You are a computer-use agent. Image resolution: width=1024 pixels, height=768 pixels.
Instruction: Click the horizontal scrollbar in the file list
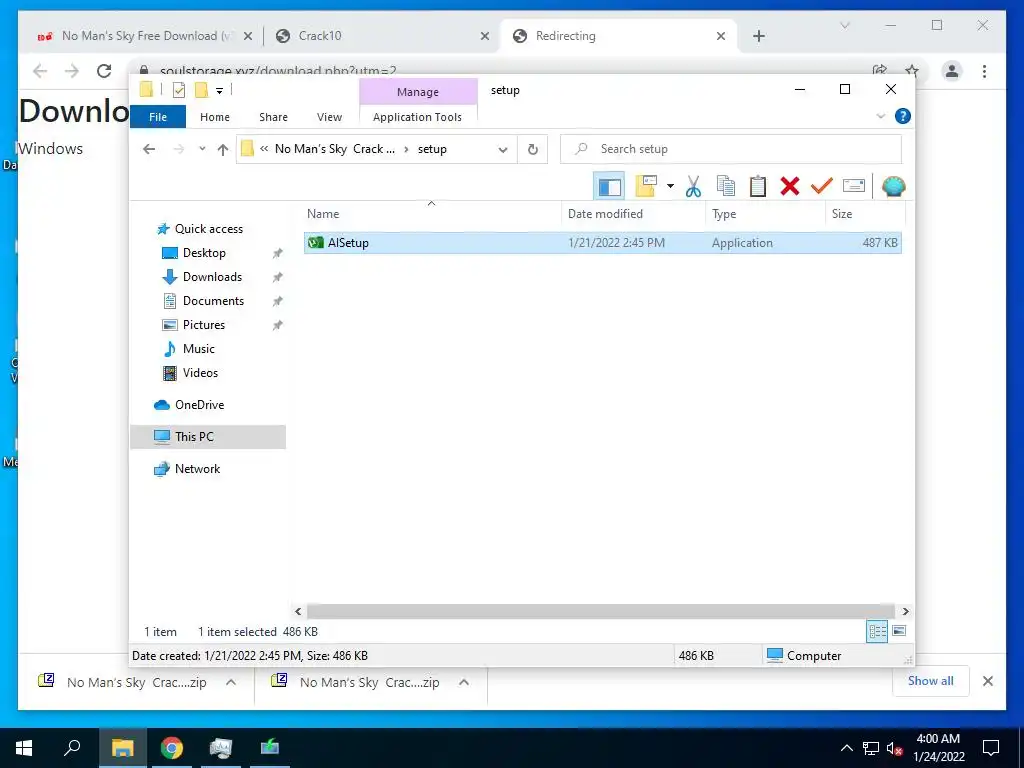601,611
